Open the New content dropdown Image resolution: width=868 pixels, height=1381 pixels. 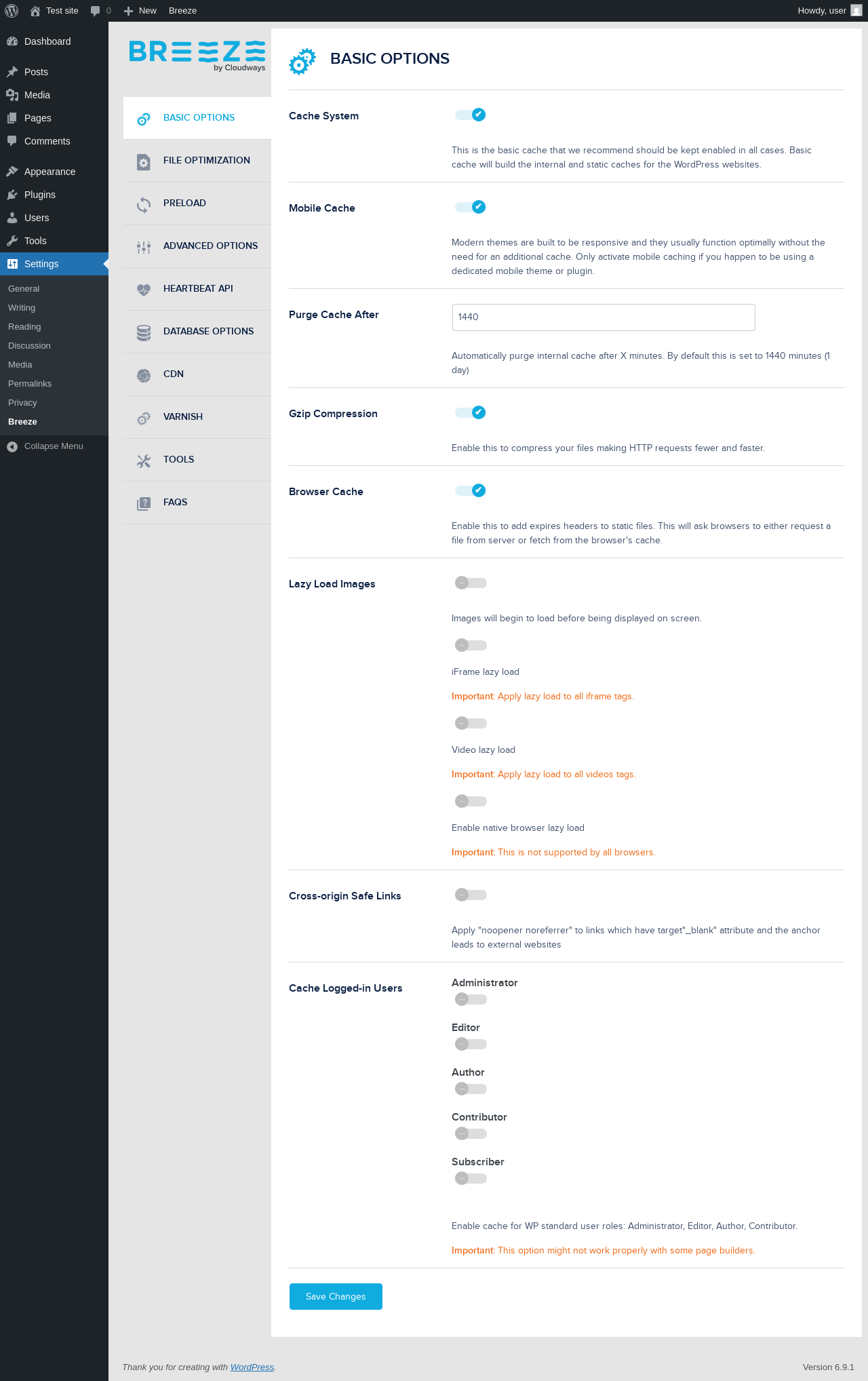click(x=140, y=11)
